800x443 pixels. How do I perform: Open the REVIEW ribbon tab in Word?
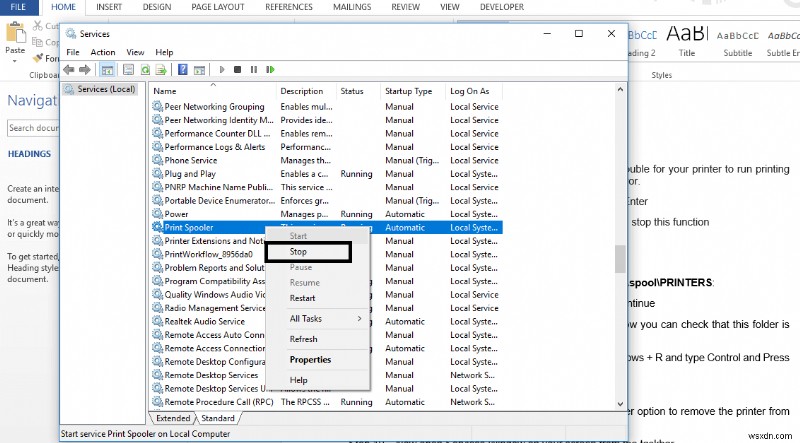point(406,7)
